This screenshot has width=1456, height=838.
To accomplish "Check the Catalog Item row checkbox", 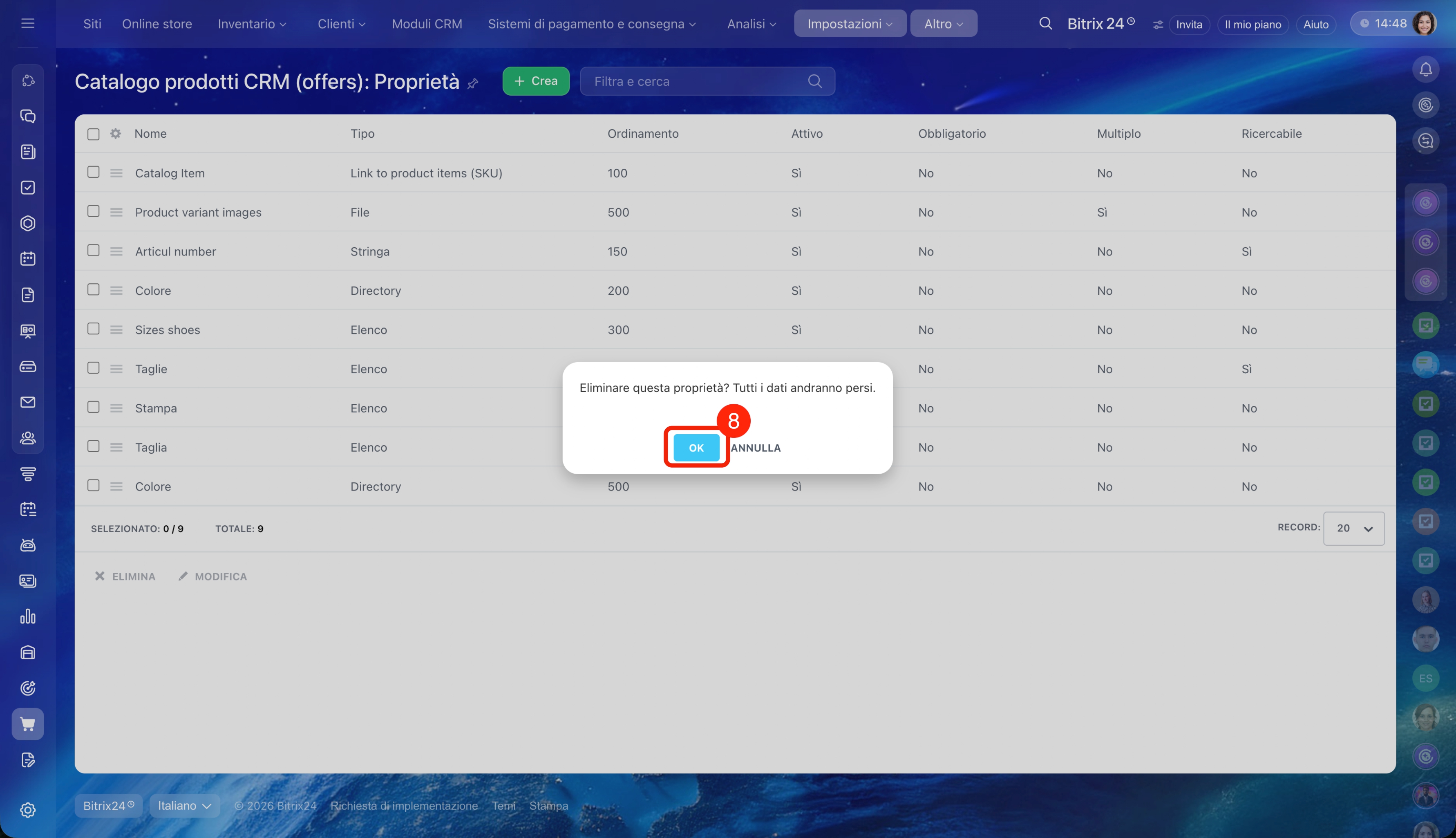I will 93,172.
